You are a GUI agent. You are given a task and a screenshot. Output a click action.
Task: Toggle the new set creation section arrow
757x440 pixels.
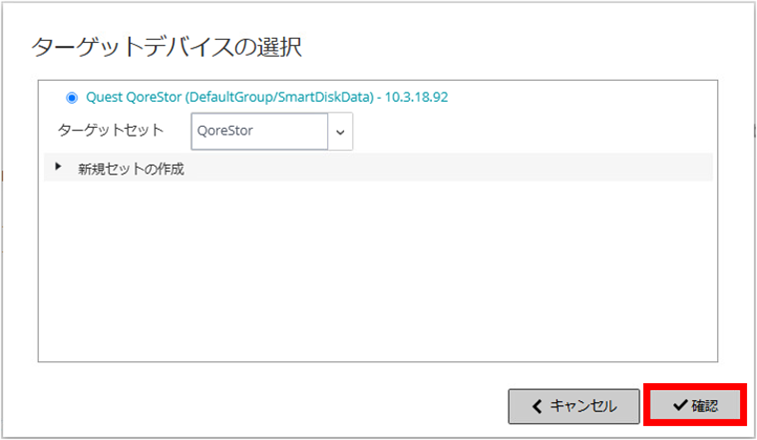[58, 167]
